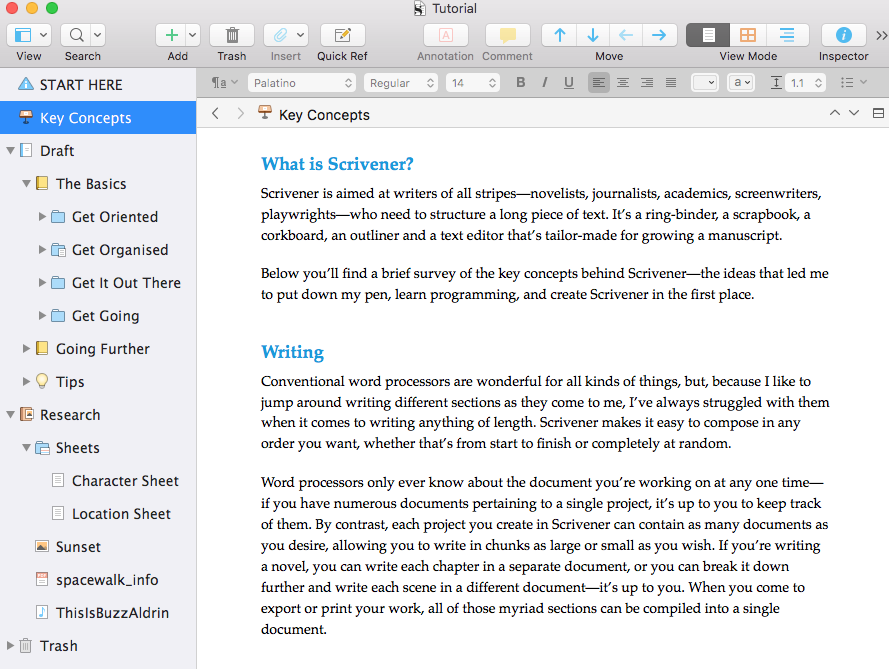
Task: Open the Sunset image item
Action: pos(98,547)
